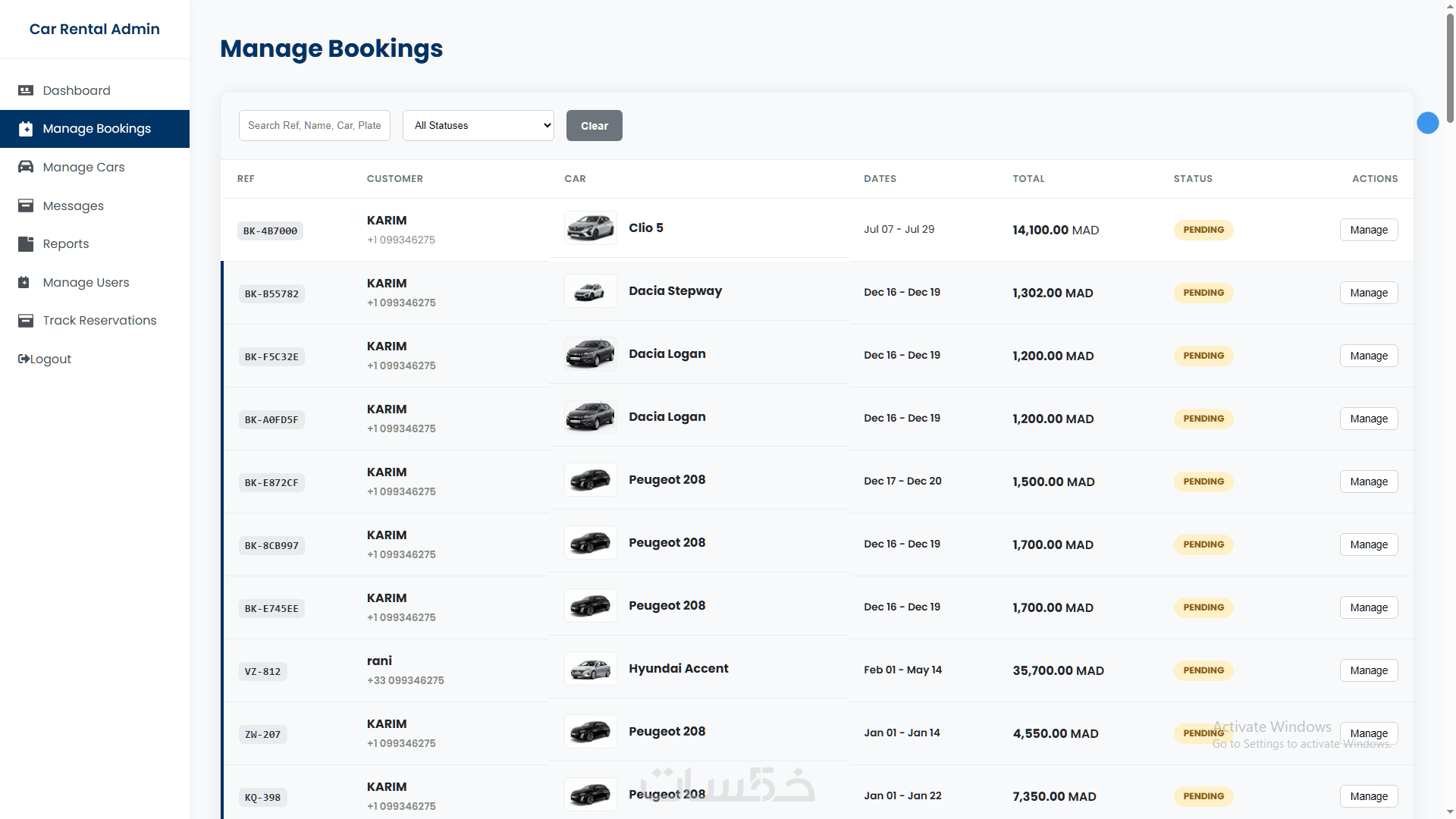Click the Track Reservations icon

[26, 320]
